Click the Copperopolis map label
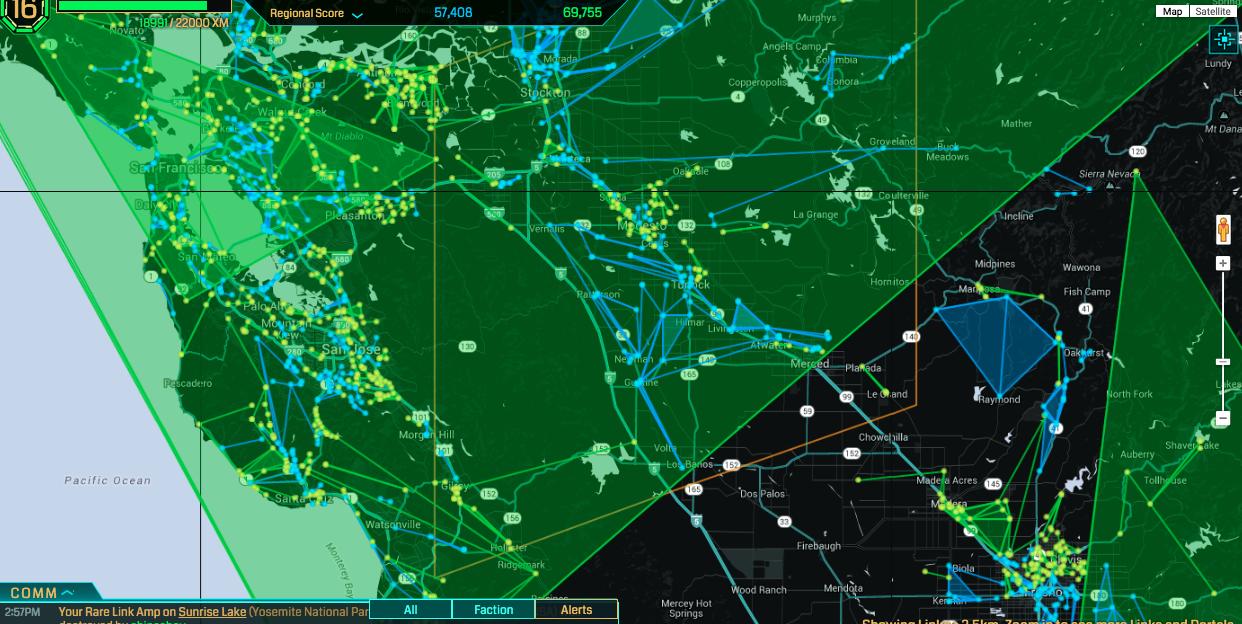Image resolution: width=1242 pixels, height=624 pixels. point(759,83)
